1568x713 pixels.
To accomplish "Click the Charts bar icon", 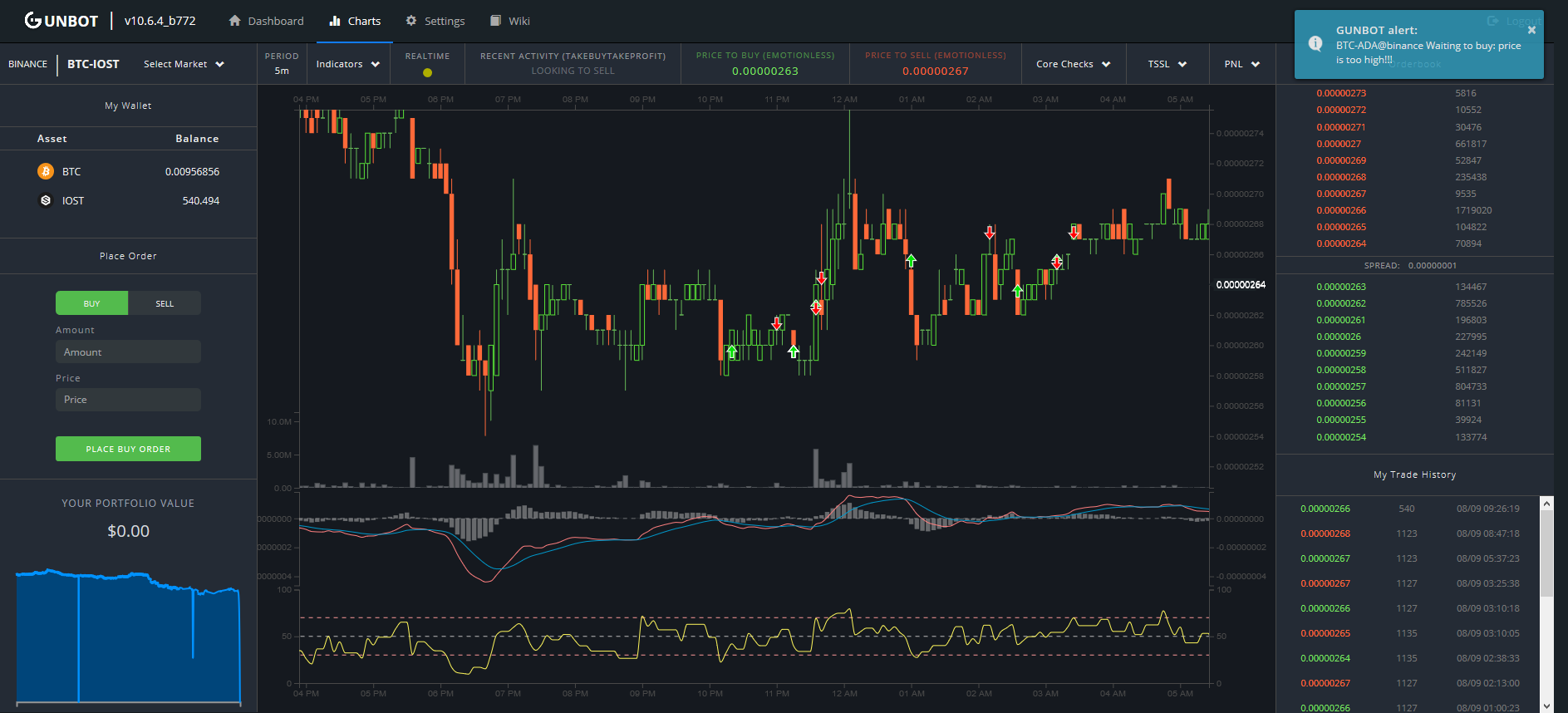I will [x=335, y=20].
